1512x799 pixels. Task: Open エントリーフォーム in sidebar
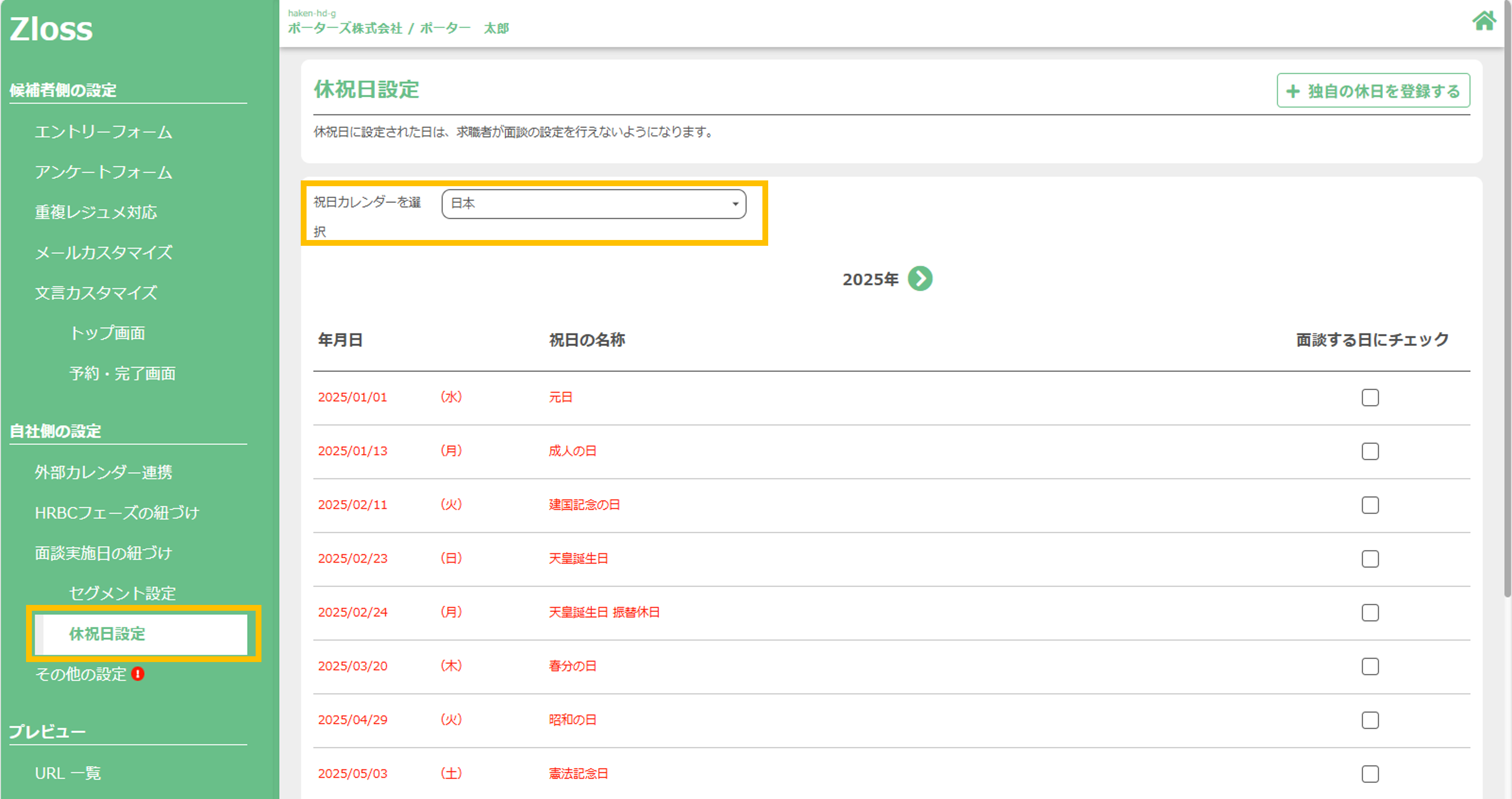(x=103, y=132)
